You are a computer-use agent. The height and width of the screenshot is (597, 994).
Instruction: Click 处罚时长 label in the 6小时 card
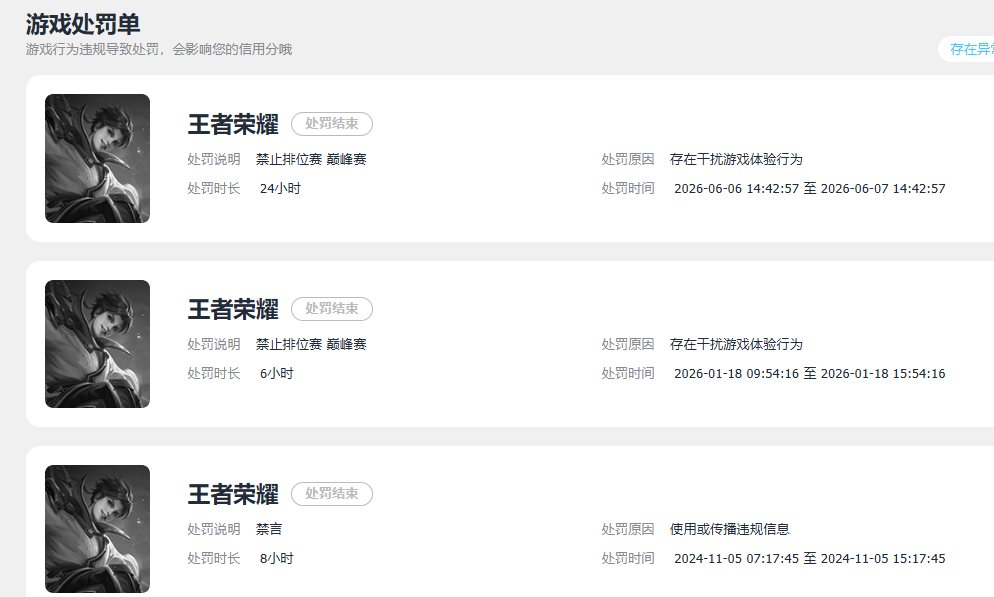click(x=214, y=373)
